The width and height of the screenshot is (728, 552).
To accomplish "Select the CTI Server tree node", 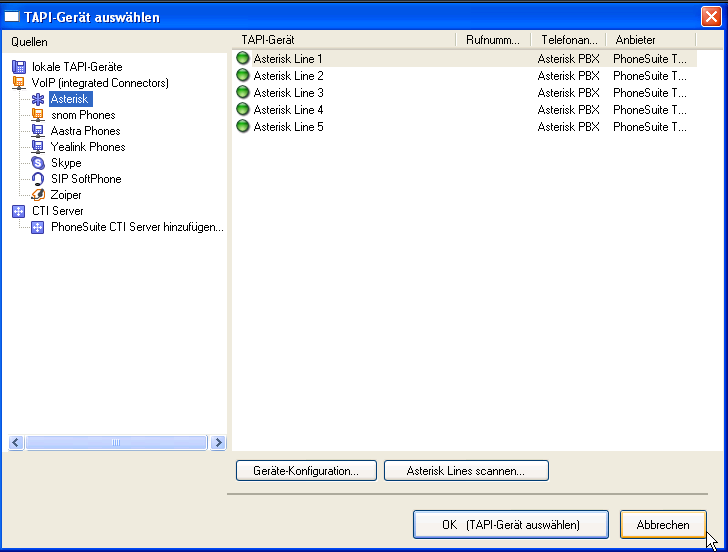I will pyautogui.click(x=57, y=211).
